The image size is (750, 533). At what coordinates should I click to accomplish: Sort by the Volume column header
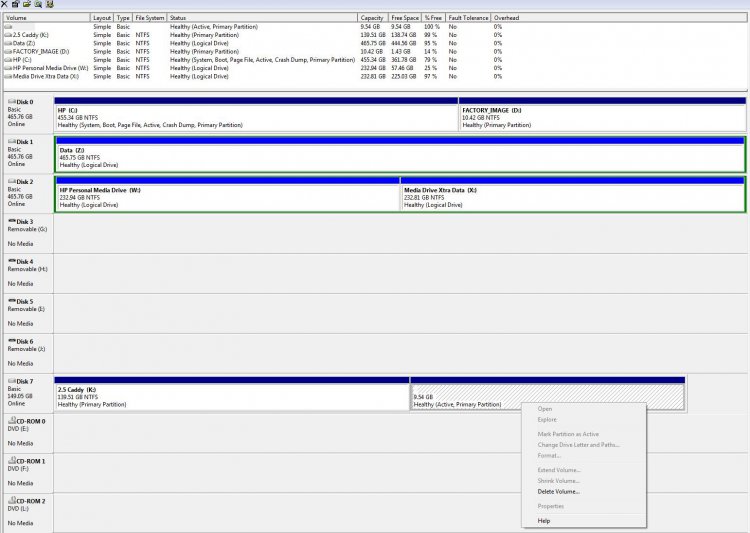[x=47, y=18]
